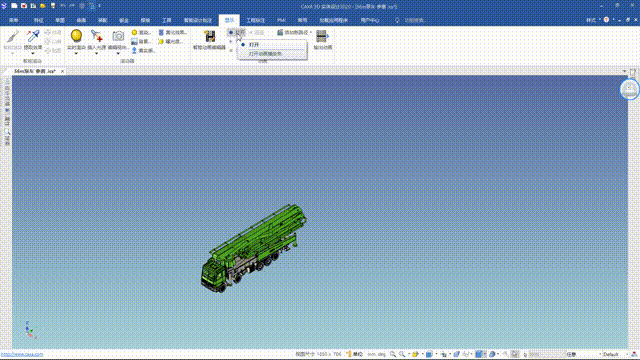Click the save icon in quick access toolbar
Image resolution: width=640 pixels, height=360 pixels.
[x=33, y=6]
